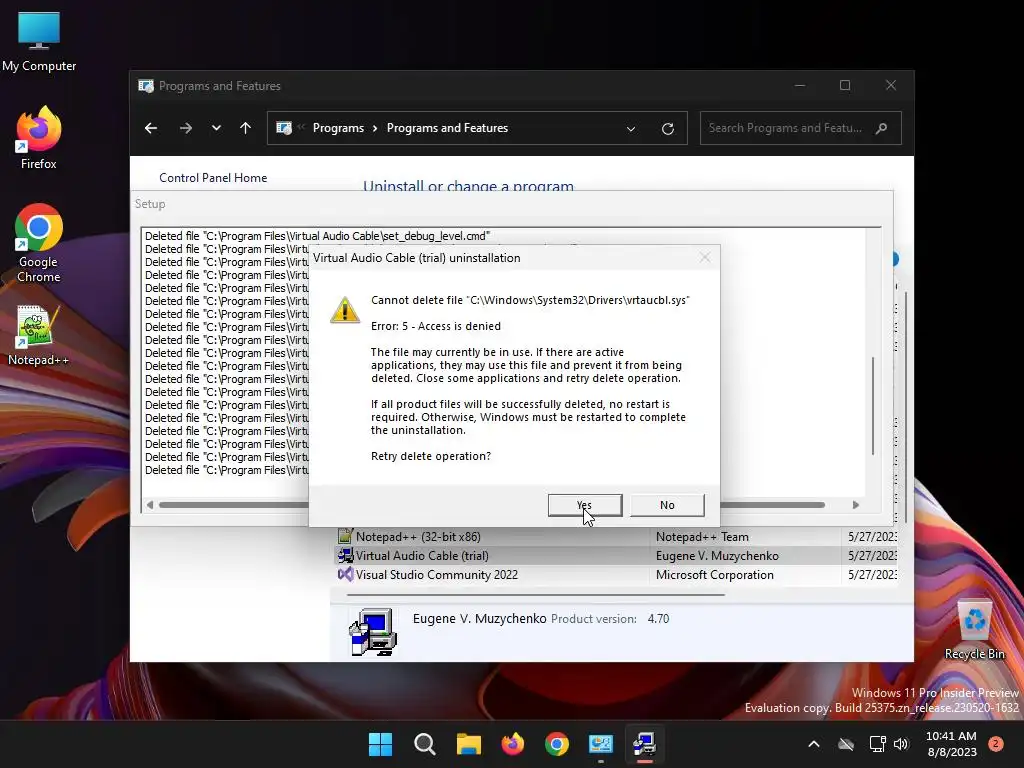Go back in Programs and Features
The image size is (1024, 768).
[x=151, y=128]
